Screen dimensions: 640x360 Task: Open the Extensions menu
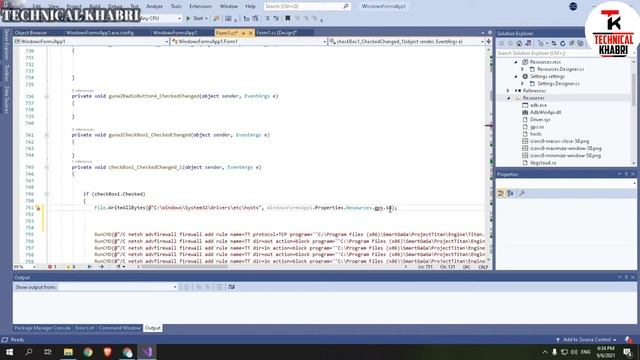click(x=200, y=7)
